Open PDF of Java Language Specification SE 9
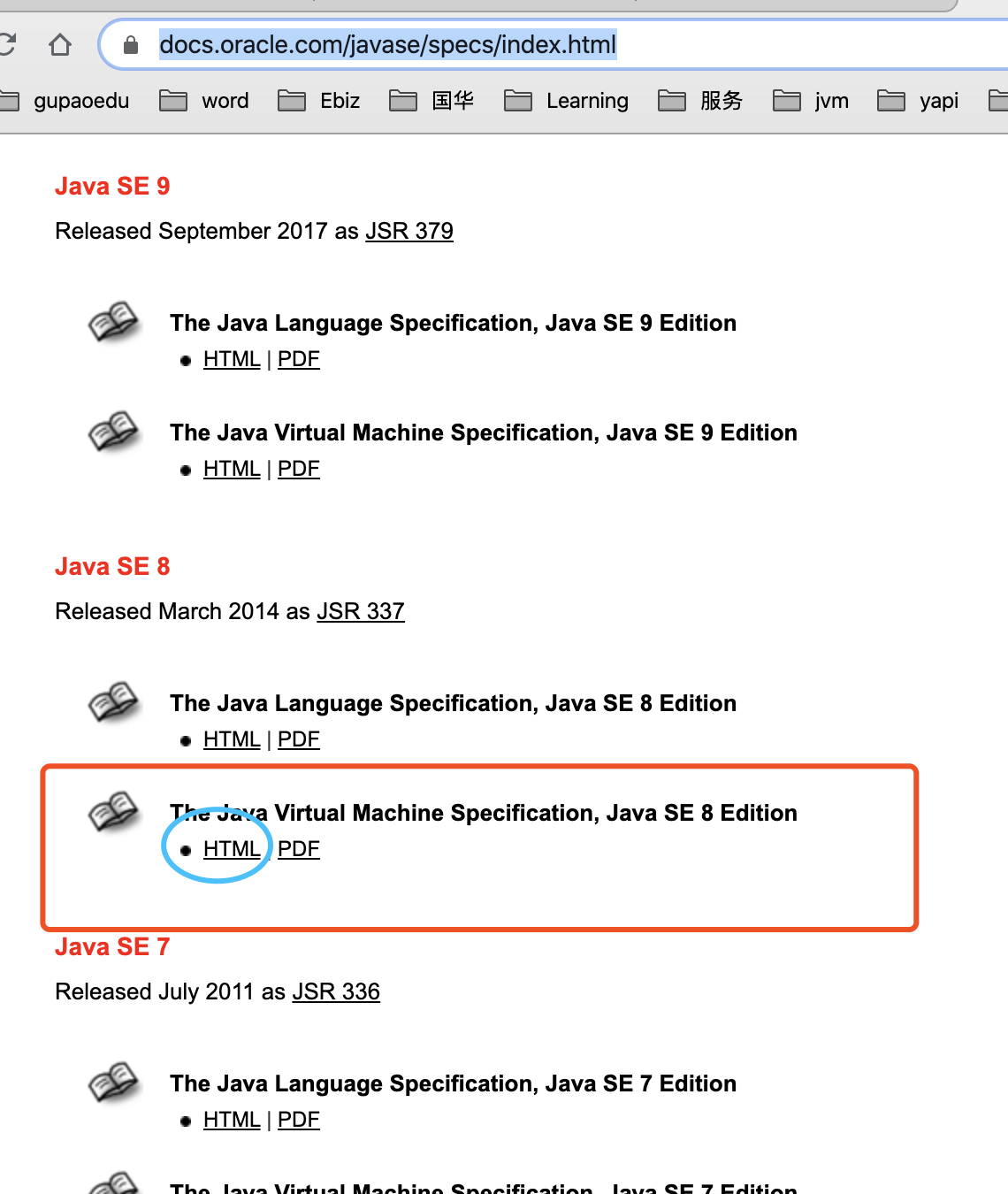The width and height of the screenshot is (1008, 1194). tap(299, 359)
